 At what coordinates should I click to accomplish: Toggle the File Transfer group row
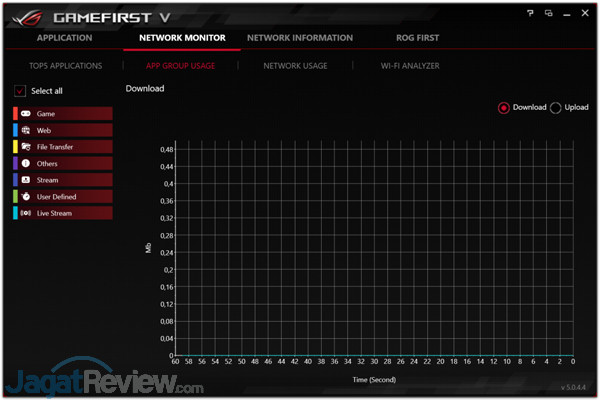click(x=63, y=147)
